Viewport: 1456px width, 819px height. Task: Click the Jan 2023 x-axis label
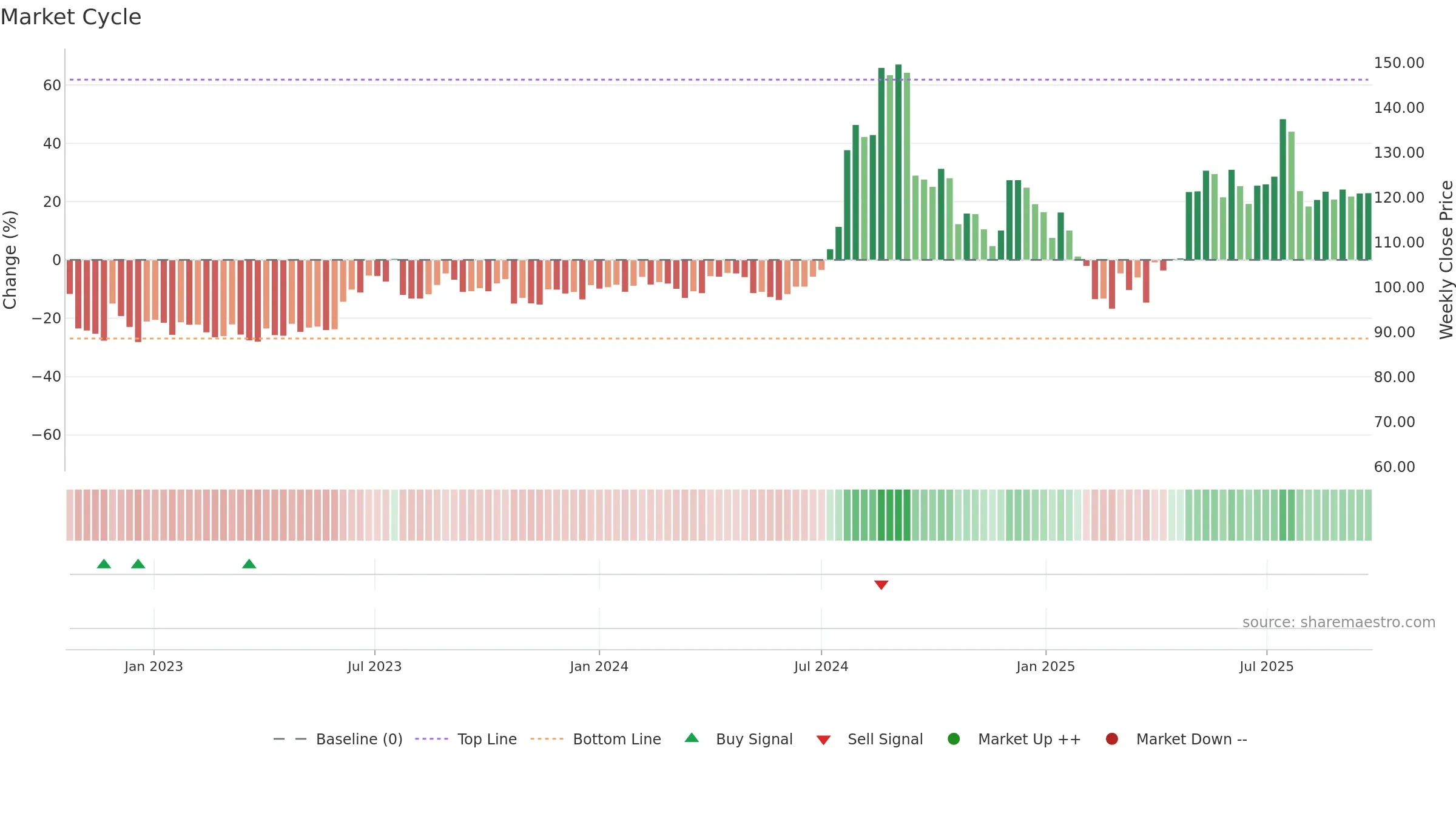(153, 666)
